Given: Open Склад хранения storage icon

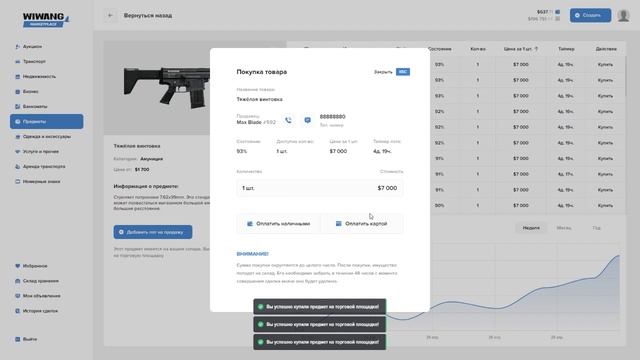Looking at the screenshot, I should pos(18,281).
